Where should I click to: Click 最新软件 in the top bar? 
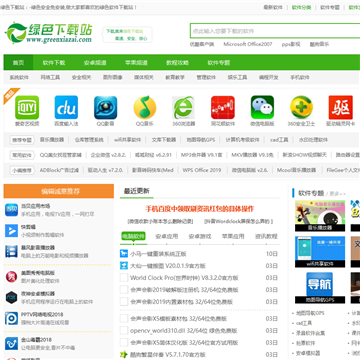(273, 7)
